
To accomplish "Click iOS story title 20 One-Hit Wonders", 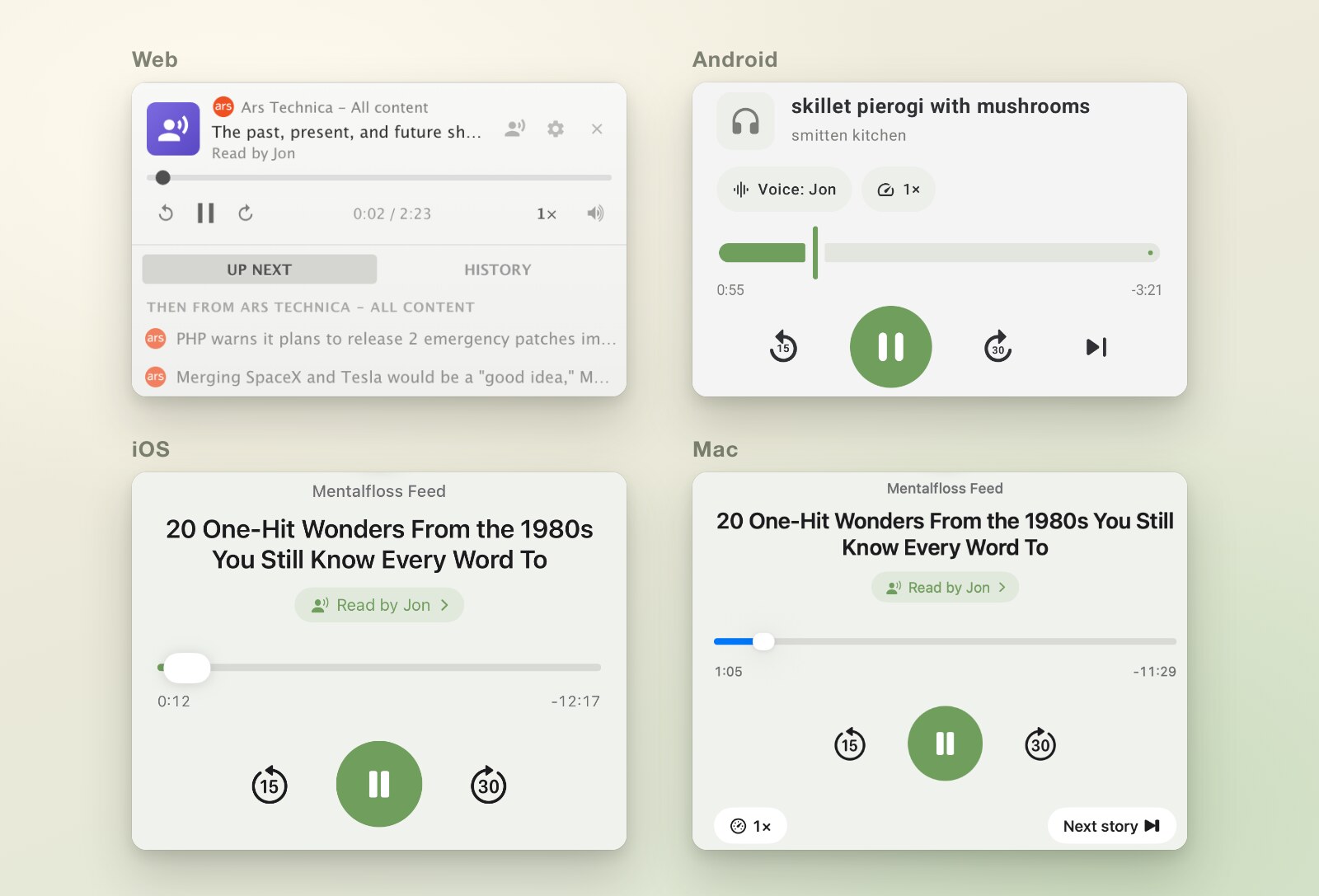I will (379, 544).
